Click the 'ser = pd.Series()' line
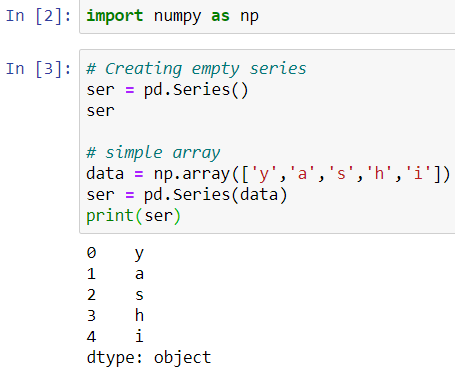 tap(167, 90)
